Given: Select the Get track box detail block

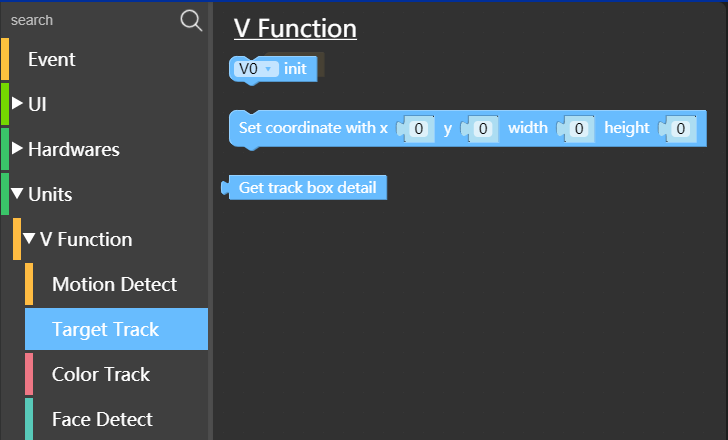Looking at the screenshot, I should point(305,188).
